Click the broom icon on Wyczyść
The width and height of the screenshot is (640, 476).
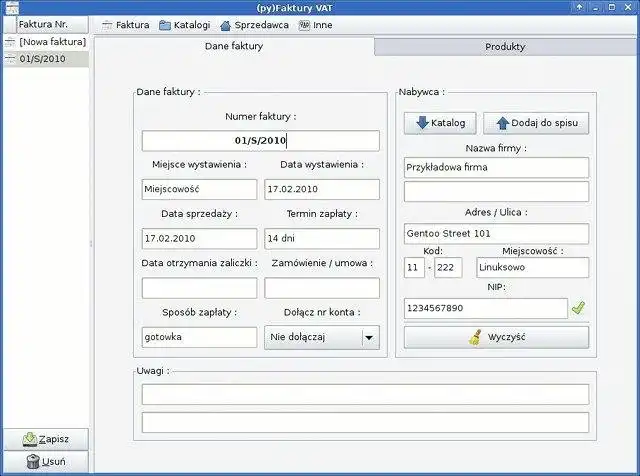[x=475, y=337]
